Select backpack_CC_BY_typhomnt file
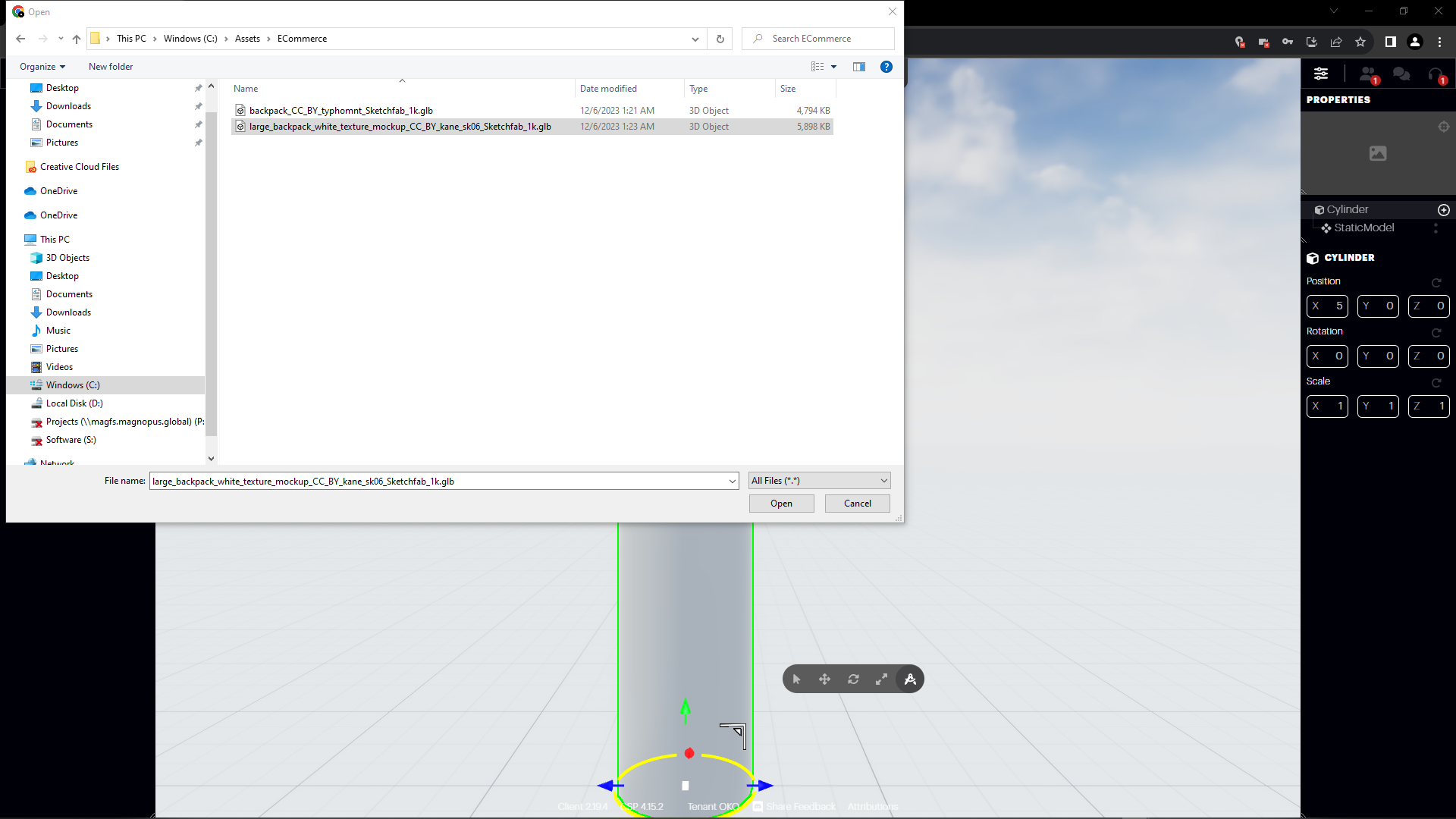Image resolution: width=1456 pixels, height=819 pixels. tap(340, 111)
